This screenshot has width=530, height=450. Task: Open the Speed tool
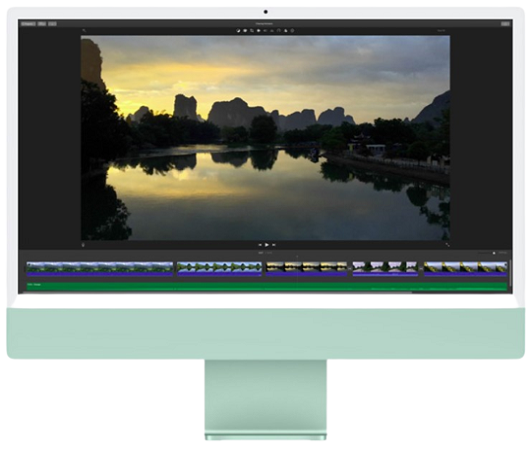point(279,30)
